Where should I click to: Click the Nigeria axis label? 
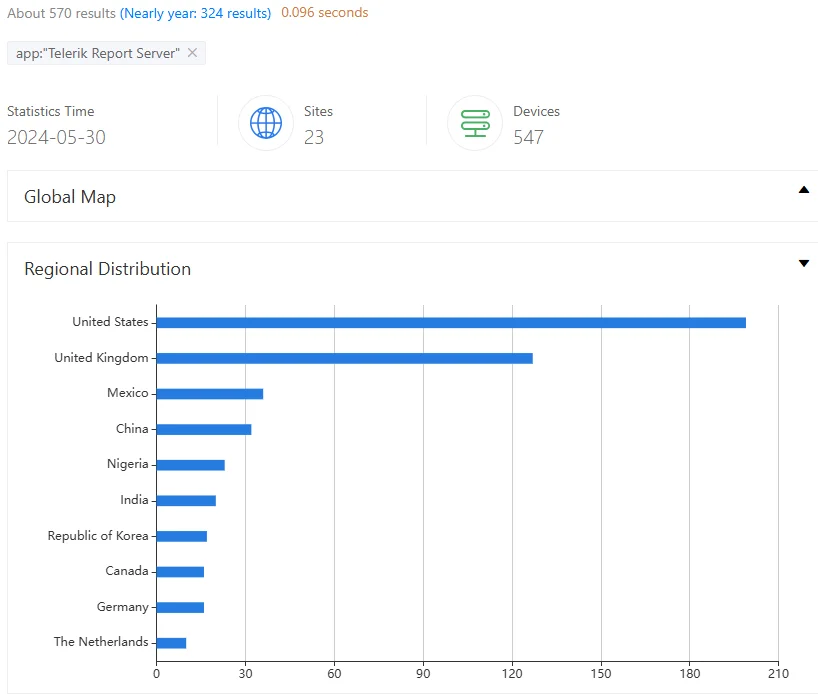128,464
